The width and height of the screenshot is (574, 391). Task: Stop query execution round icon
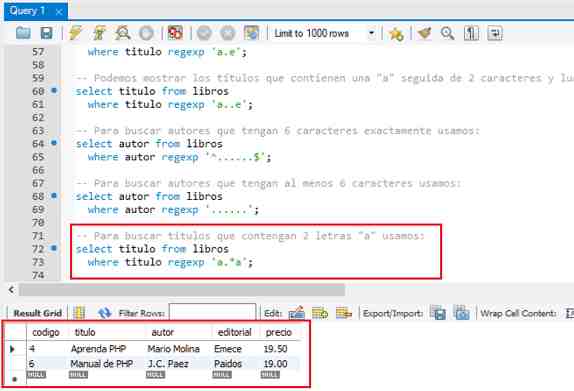coord(146,33)
